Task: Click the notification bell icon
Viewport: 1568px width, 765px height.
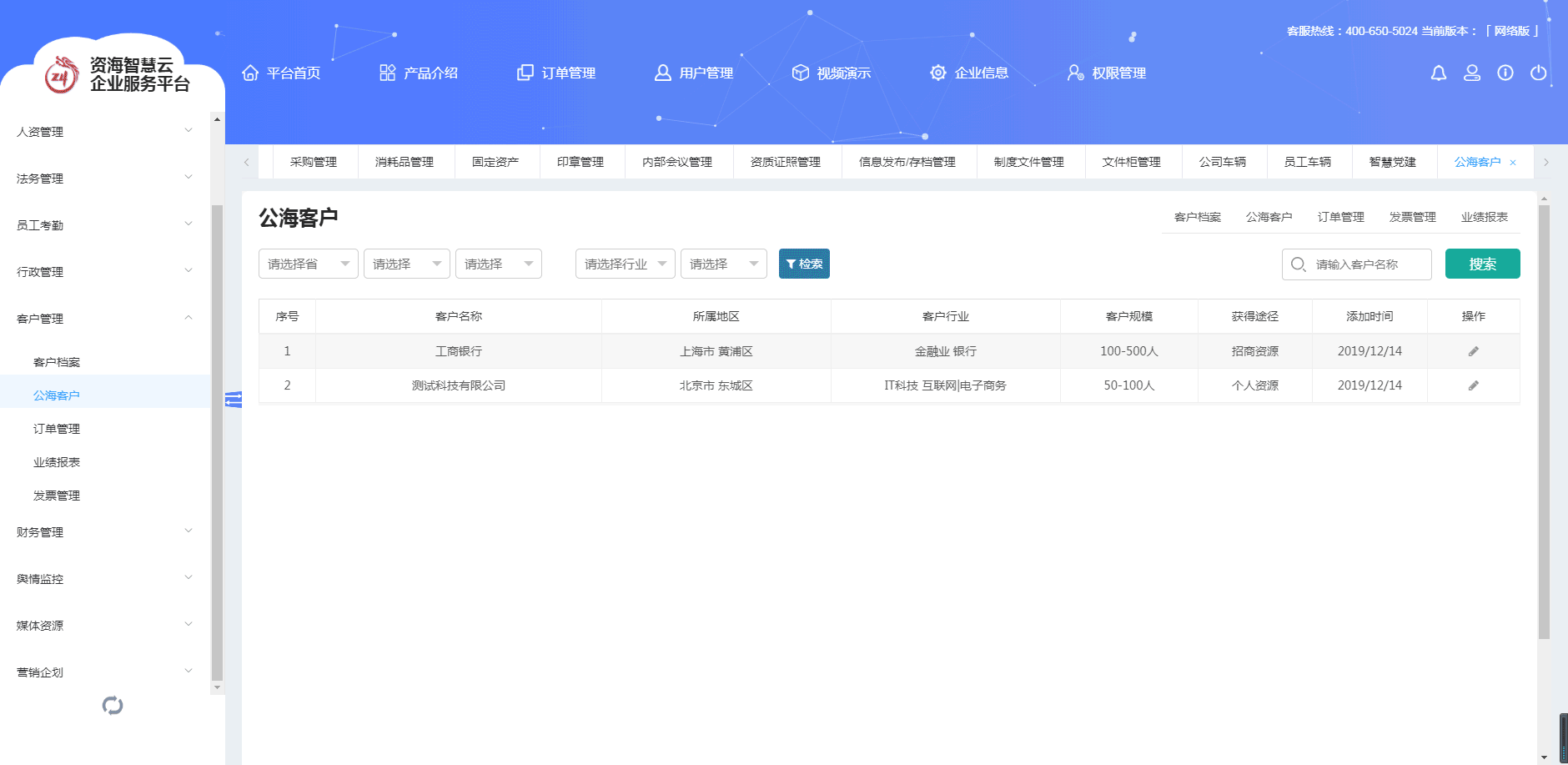Action: pyautogui.click(x=1438, y=73)
